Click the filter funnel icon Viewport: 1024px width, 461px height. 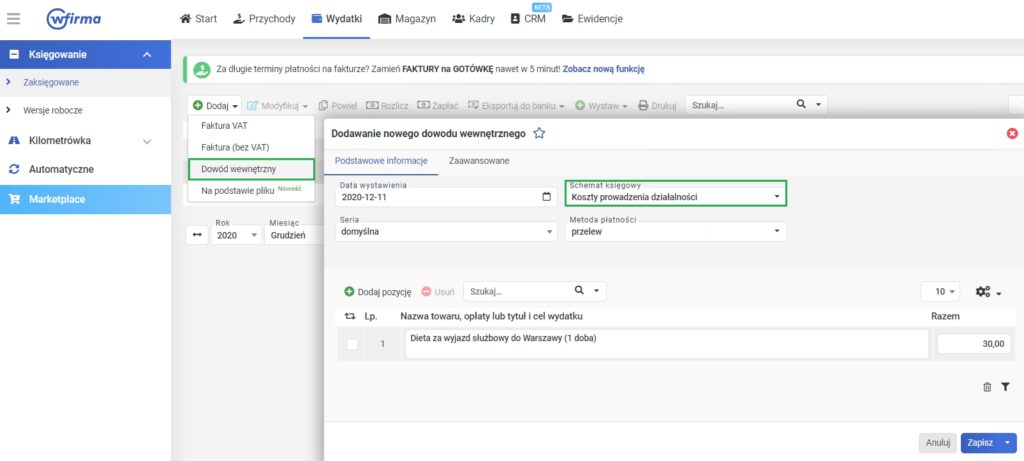point(1005,387)
